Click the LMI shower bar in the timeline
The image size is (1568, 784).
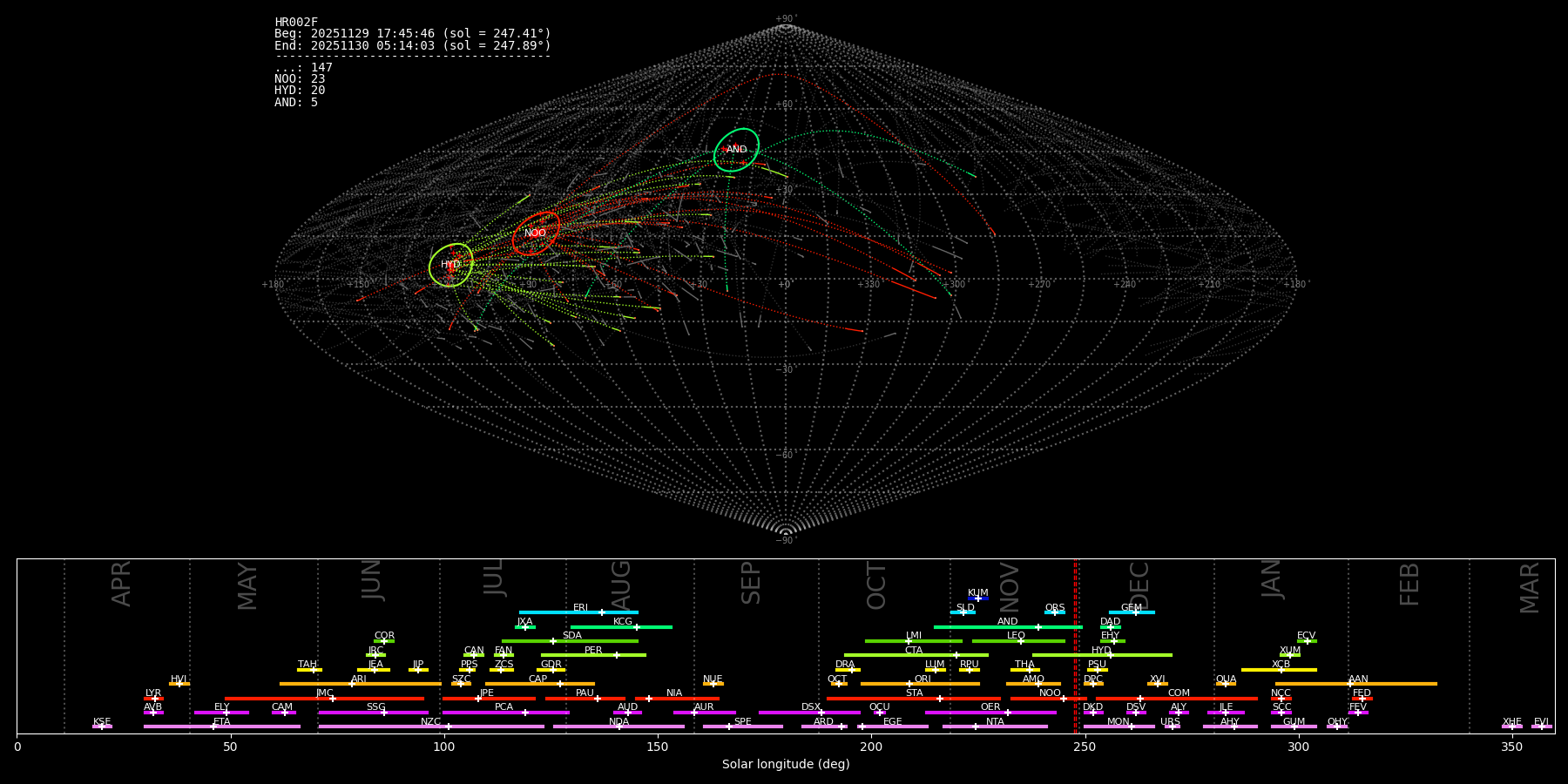pyautogui.click(x=914, y=641)
